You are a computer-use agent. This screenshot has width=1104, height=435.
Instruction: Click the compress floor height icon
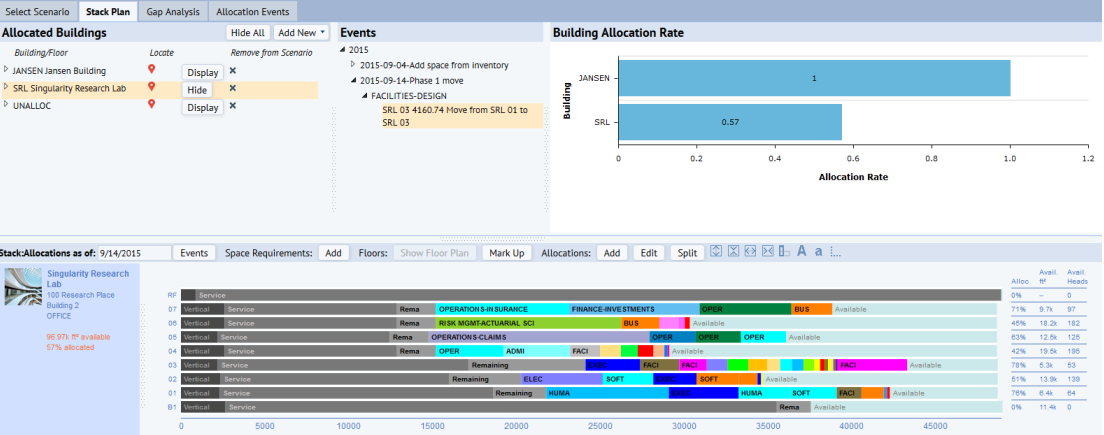click(733, 251)
